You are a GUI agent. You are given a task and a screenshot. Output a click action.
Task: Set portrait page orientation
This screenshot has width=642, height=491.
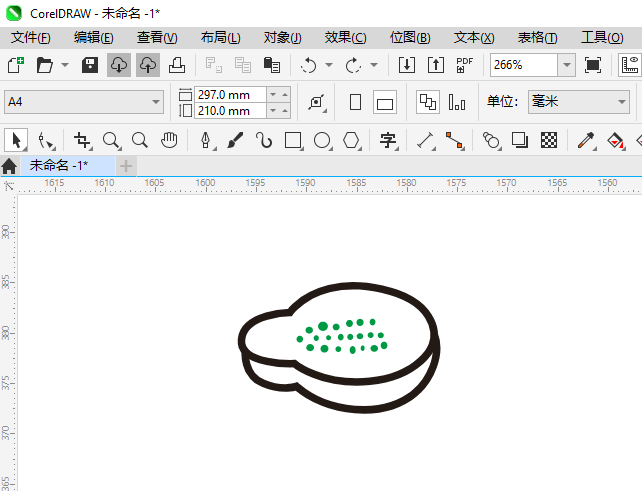pyautogui.click(x=355, y=102)
